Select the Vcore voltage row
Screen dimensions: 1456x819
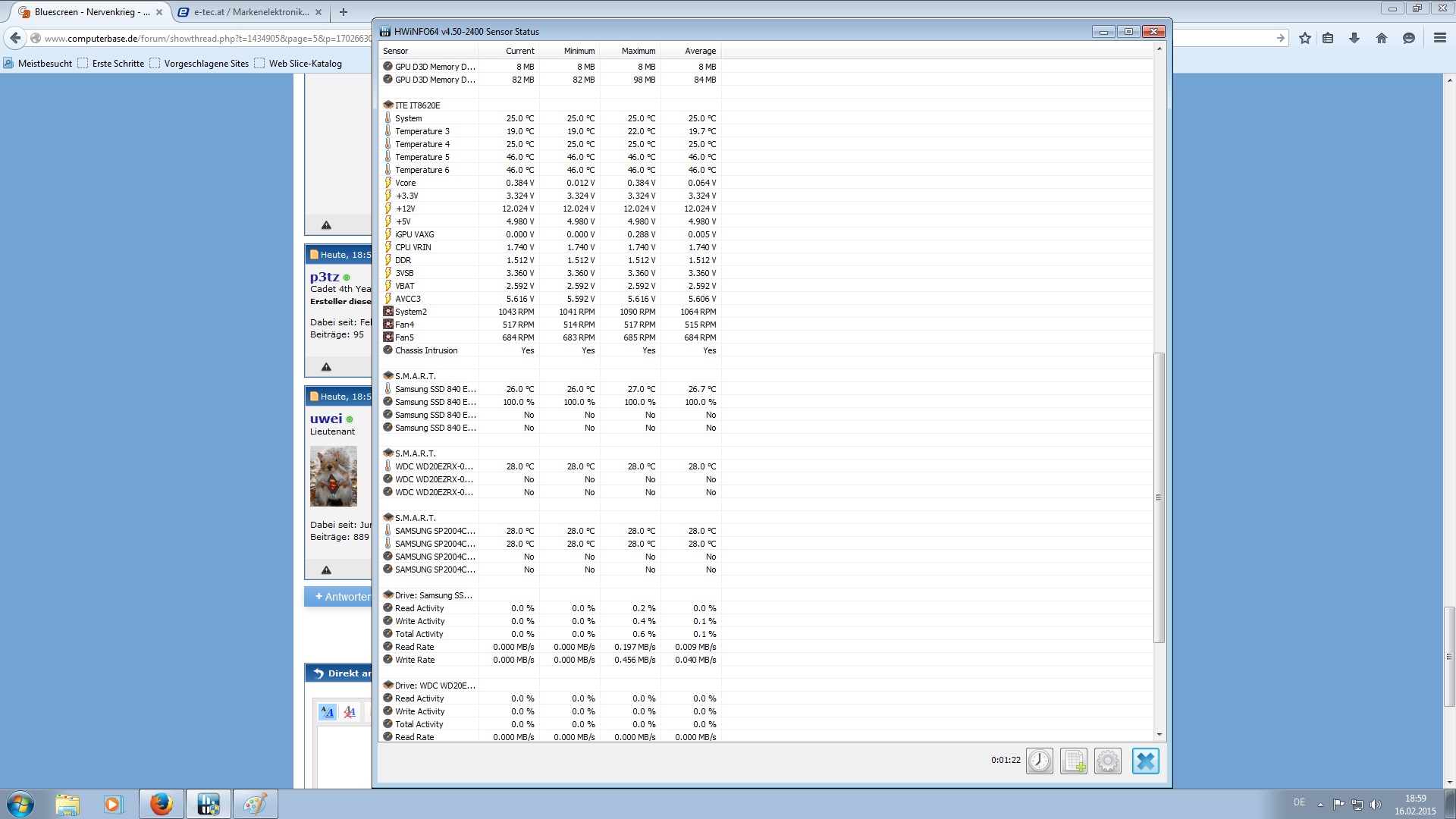tap(406, 183)
